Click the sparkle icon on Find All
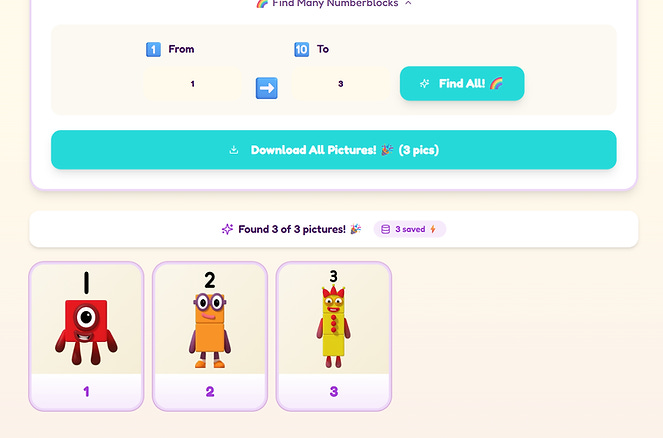Screen dimensions: 663x438 (424, 84)
